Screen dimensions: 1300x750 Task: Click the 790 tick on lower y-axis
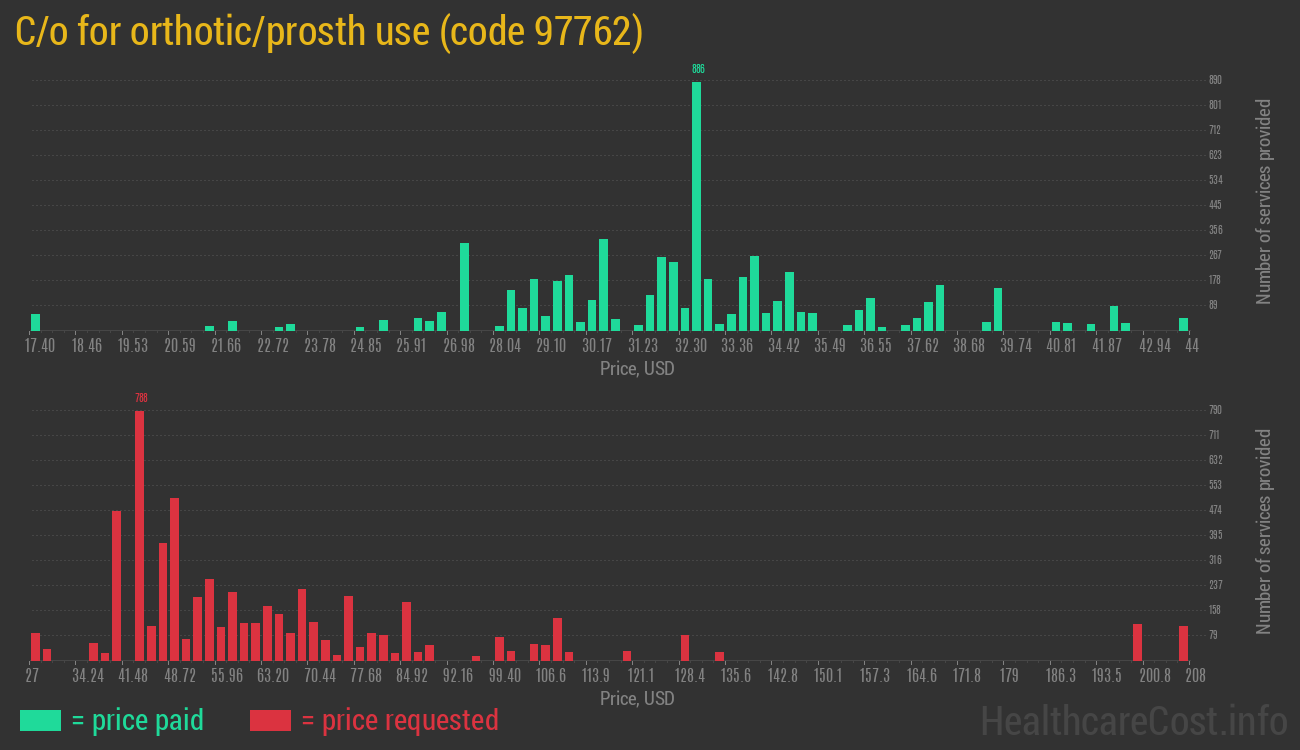1215,410
